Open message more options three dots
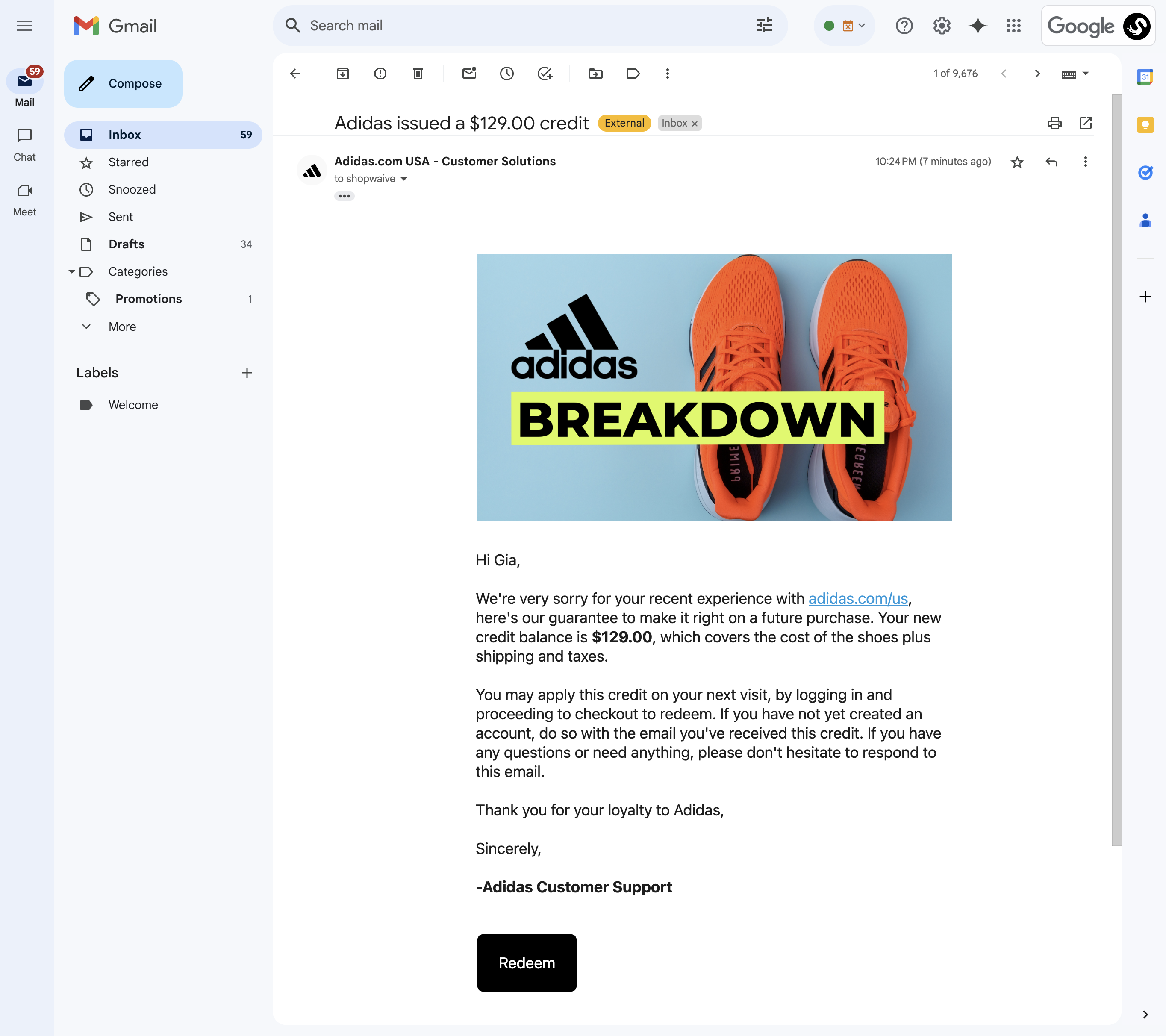This screenshot has width=1166, height=1036. tap(1086, 162)
